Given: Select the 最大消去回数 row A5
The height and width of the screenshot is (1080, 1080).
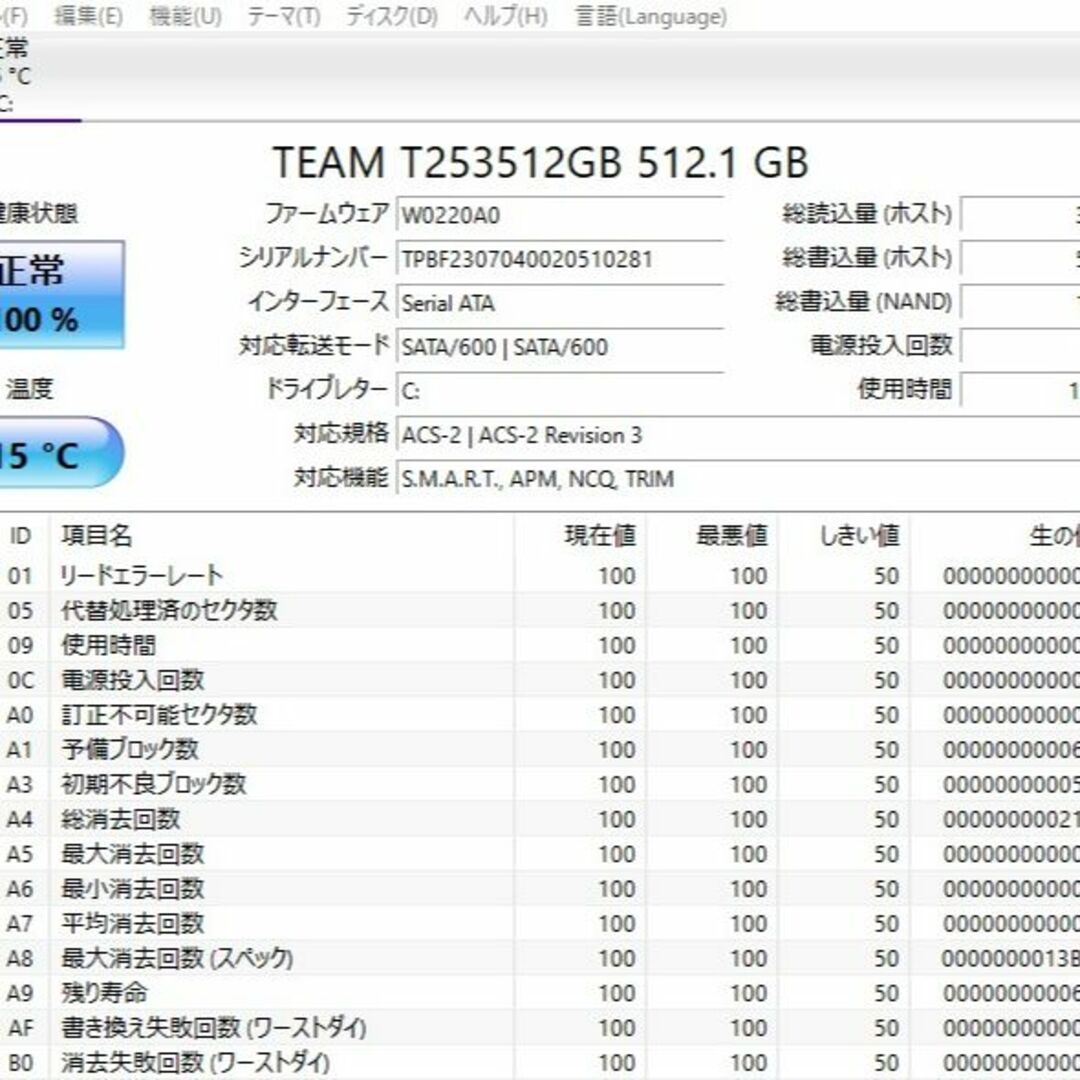Looking at the screenshot, I should tap(540, 854).
